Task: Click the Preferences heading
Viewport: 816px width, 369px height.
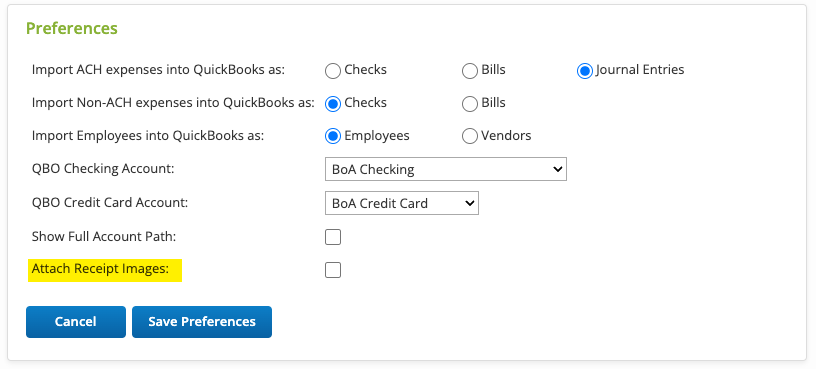Action: click(x=72, y=28)
